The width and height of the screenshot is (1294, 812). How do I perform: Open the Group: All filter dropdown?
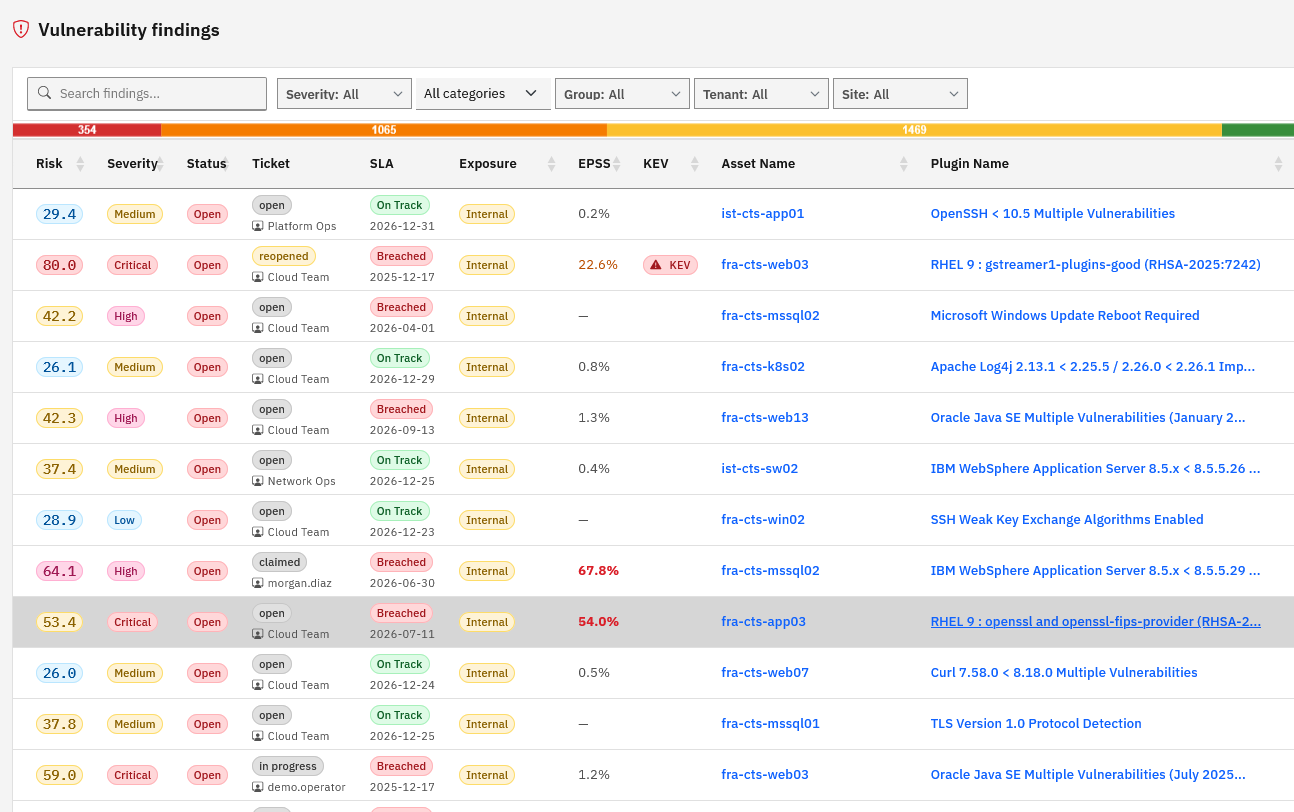[622, 94]
